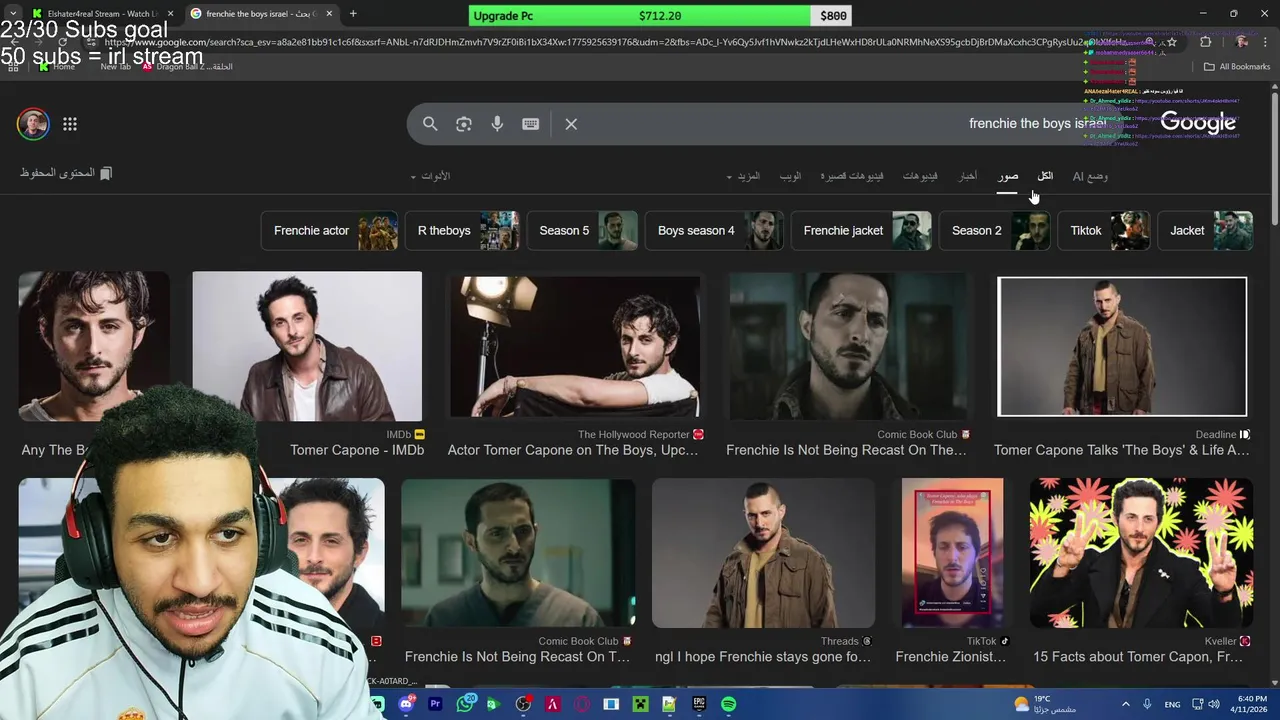Screen dimensions: 1280x720
Task: Select the Images tab
Action: tap(1008, 176)
